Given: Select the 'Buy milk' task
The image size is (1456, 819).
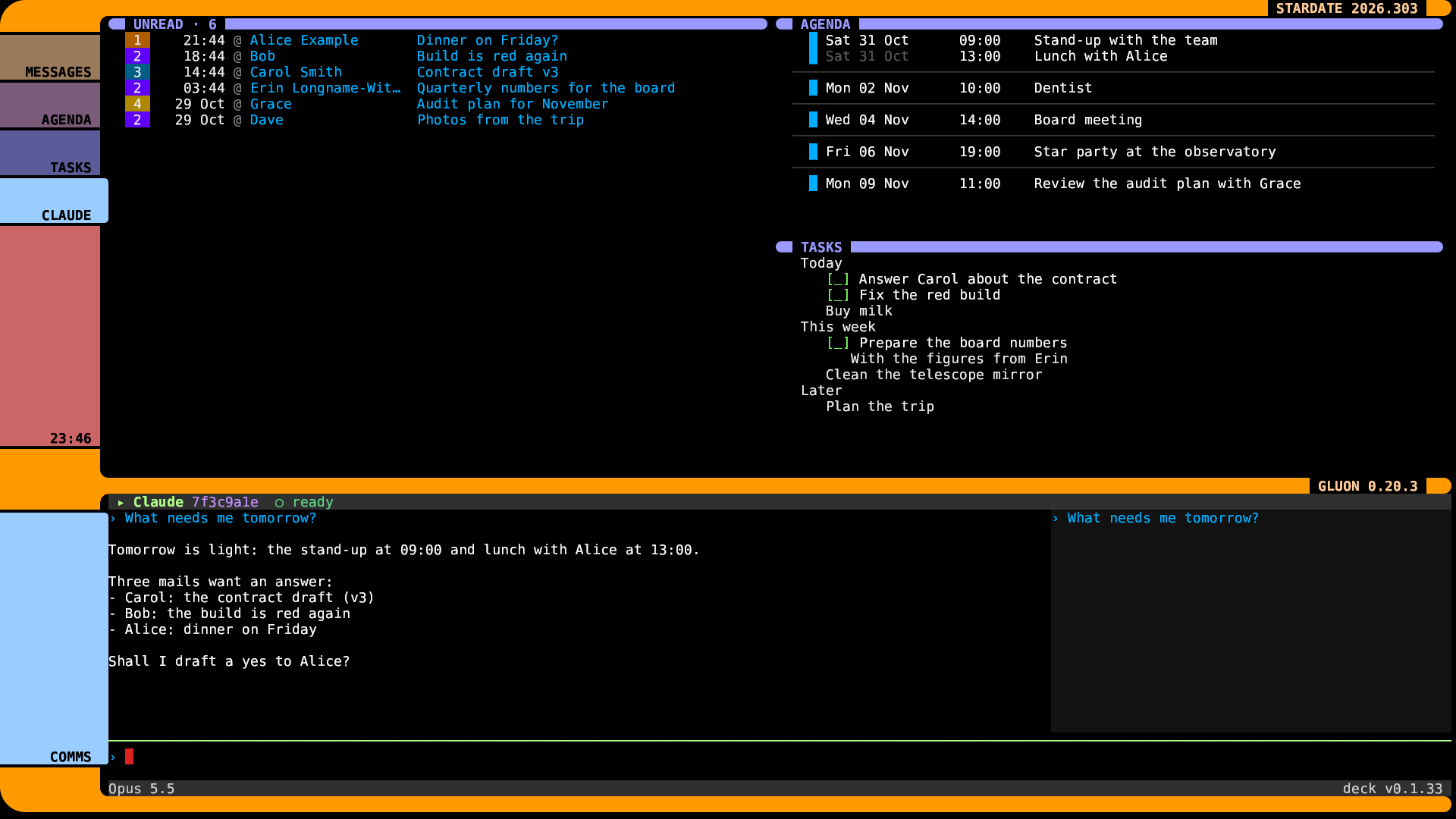Looking at the screenshot, I should tap(859, 311).
